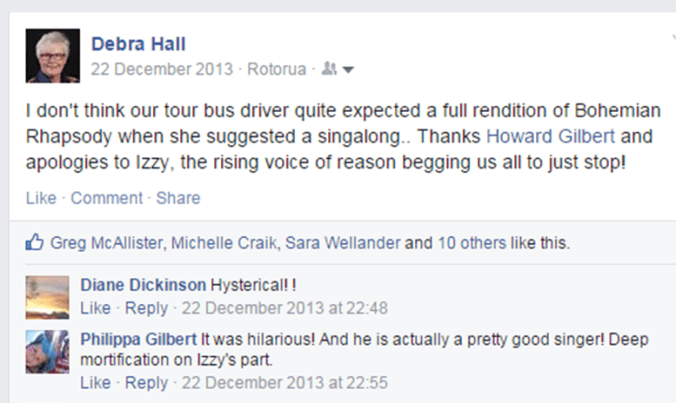Click Diane Dickinson's comment avatar

coord(47,294)
